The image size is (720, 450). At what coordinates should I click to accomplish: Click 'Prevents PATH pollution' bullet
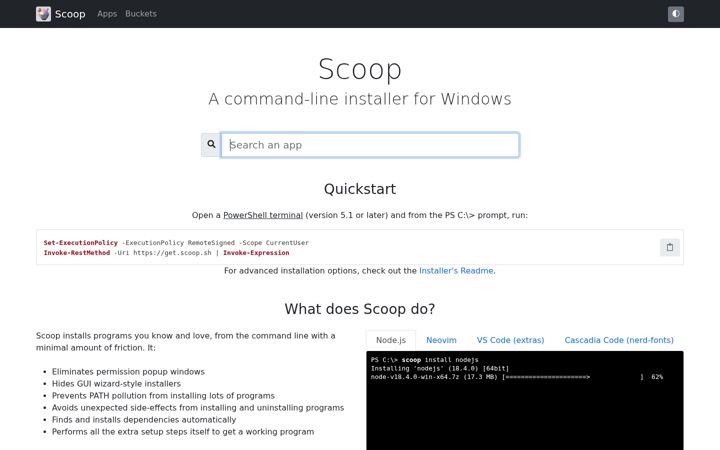[x=163, y=395]
